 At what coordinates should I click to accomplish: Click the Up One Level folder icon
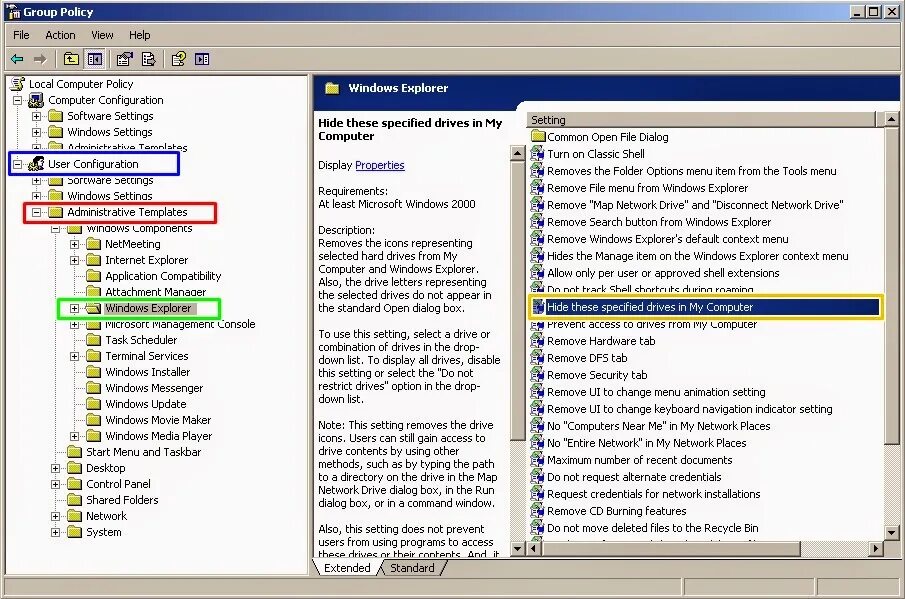pyautogui.click(x=71, y=59)
